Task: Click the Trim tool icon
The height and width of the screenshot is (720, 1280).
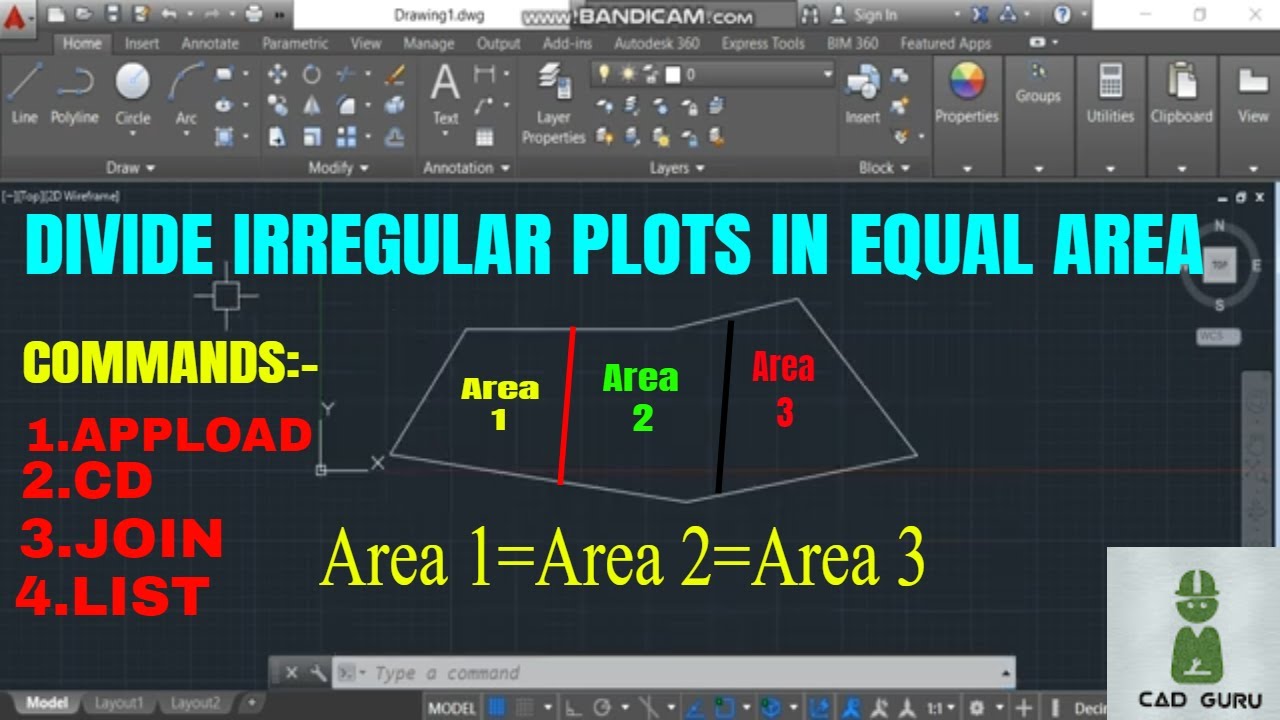Action: pyautogui.click(x=346, y=75)
